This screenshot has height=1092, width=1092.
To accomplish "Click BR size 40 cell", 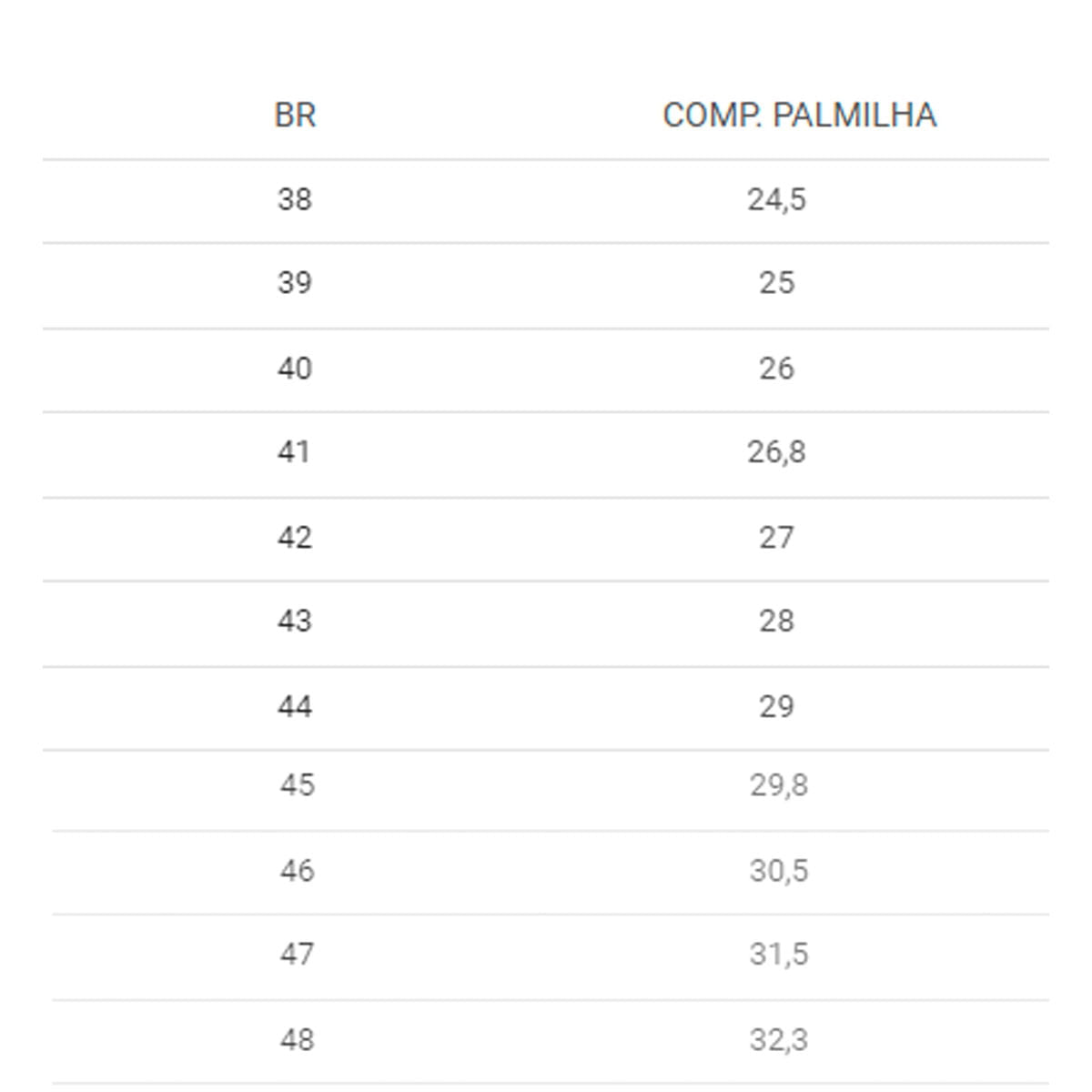I will [295, 369].
